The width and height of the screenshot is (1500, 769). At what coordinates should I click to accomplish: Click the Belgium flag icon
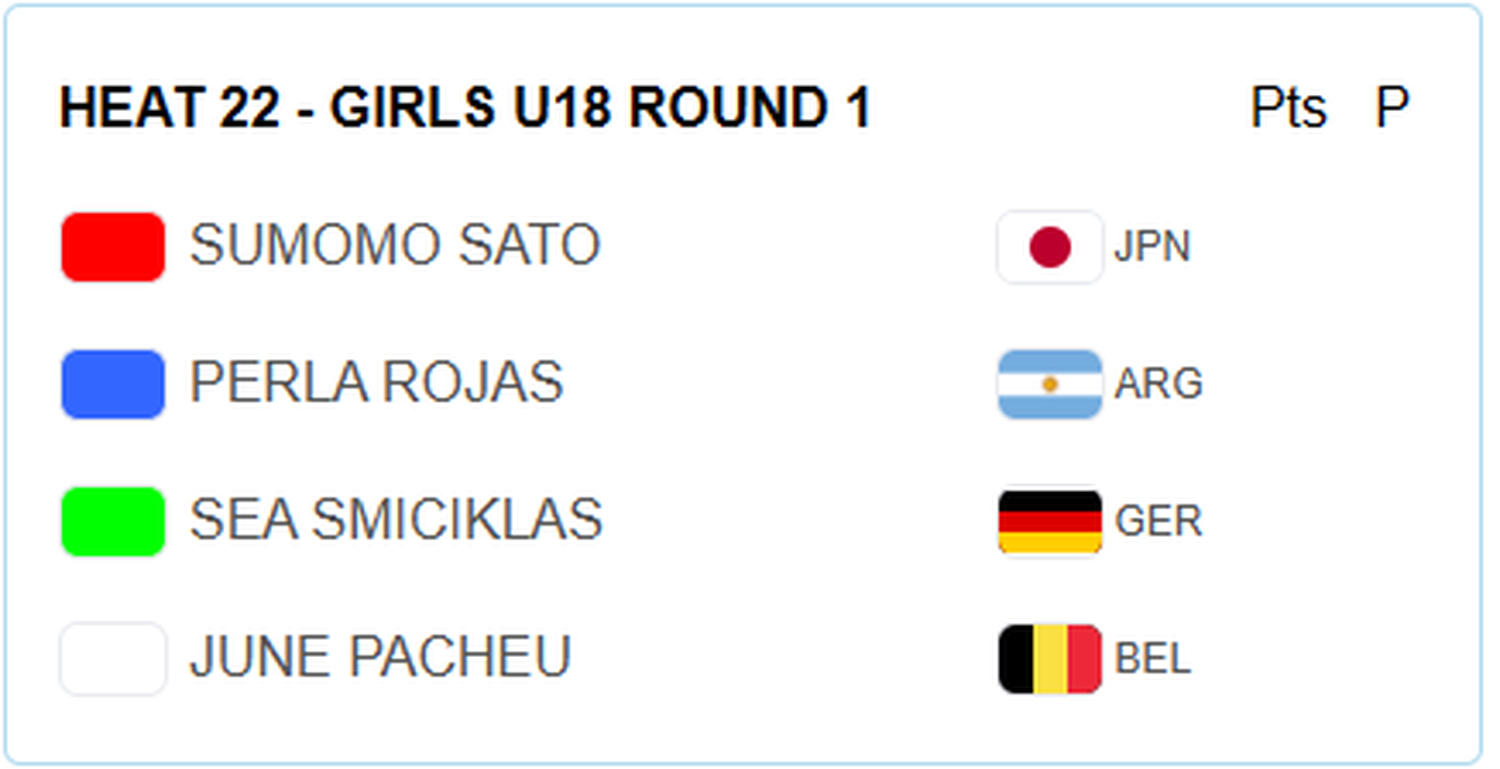click(1050, 659)
